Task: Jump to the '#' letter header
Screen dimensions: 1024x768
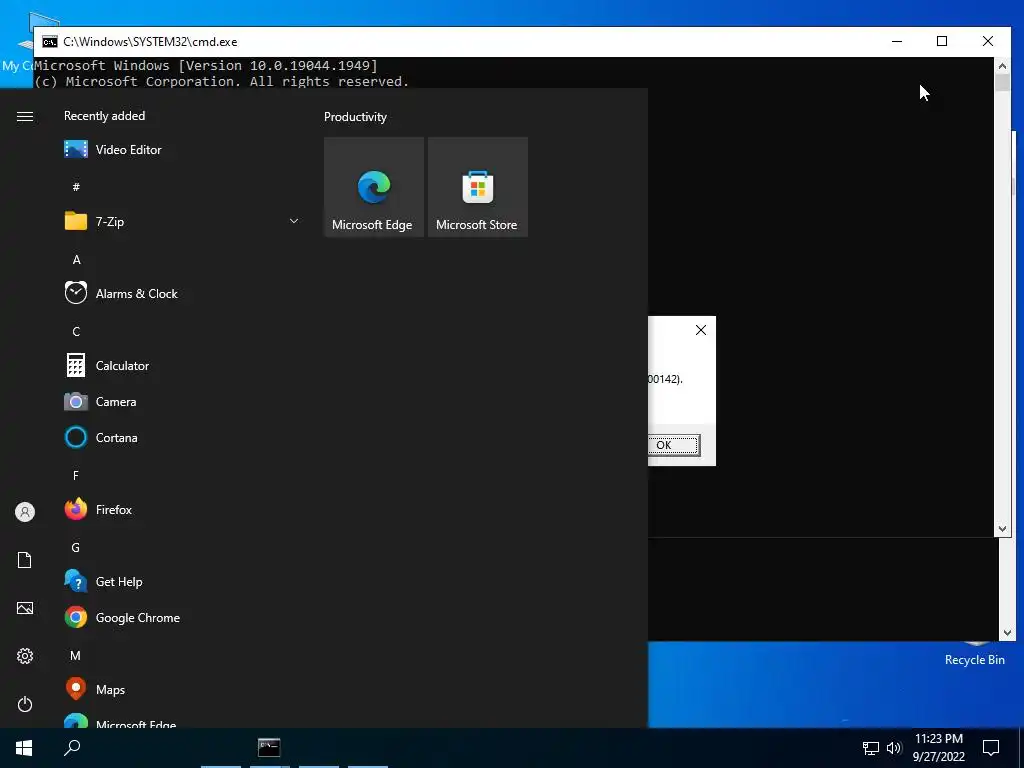Action: [76, 187]
